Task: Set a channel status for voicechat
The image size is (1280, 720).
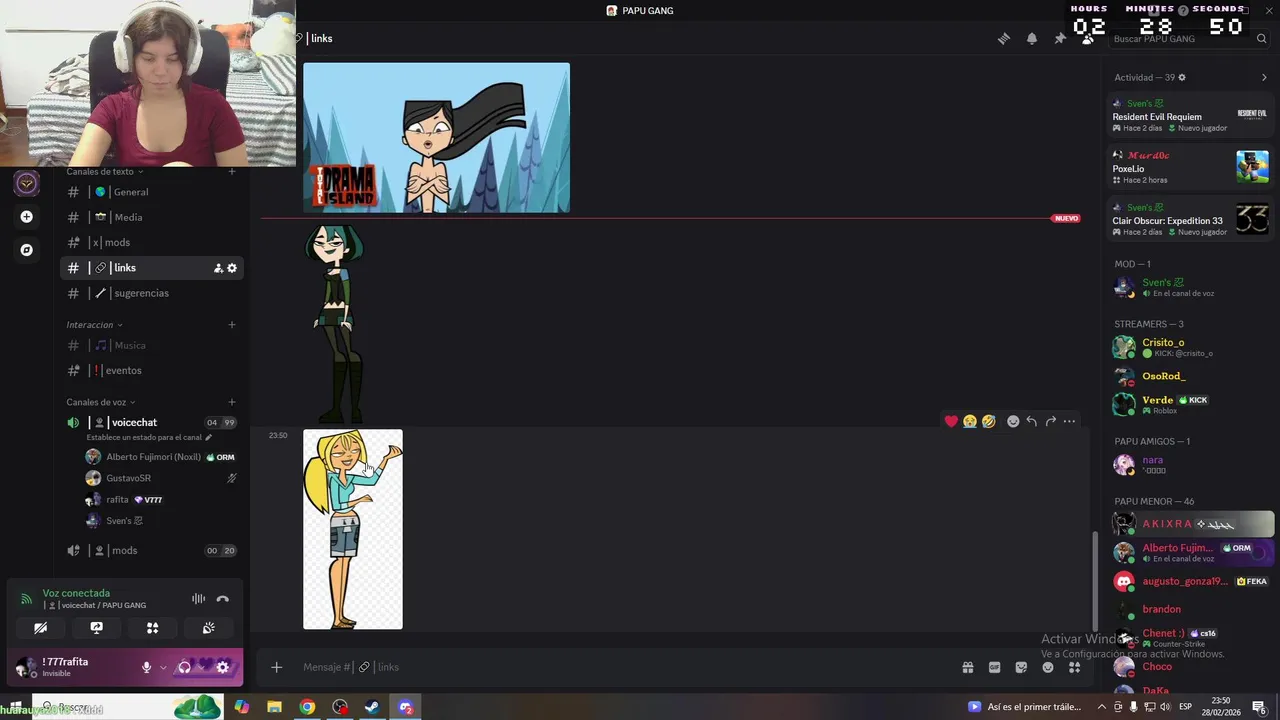Action: (x=149, y=437)
